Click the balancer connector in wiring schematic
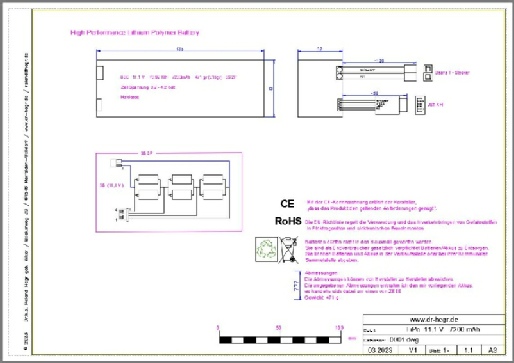 pyautogui.click(x=122, y=214)
